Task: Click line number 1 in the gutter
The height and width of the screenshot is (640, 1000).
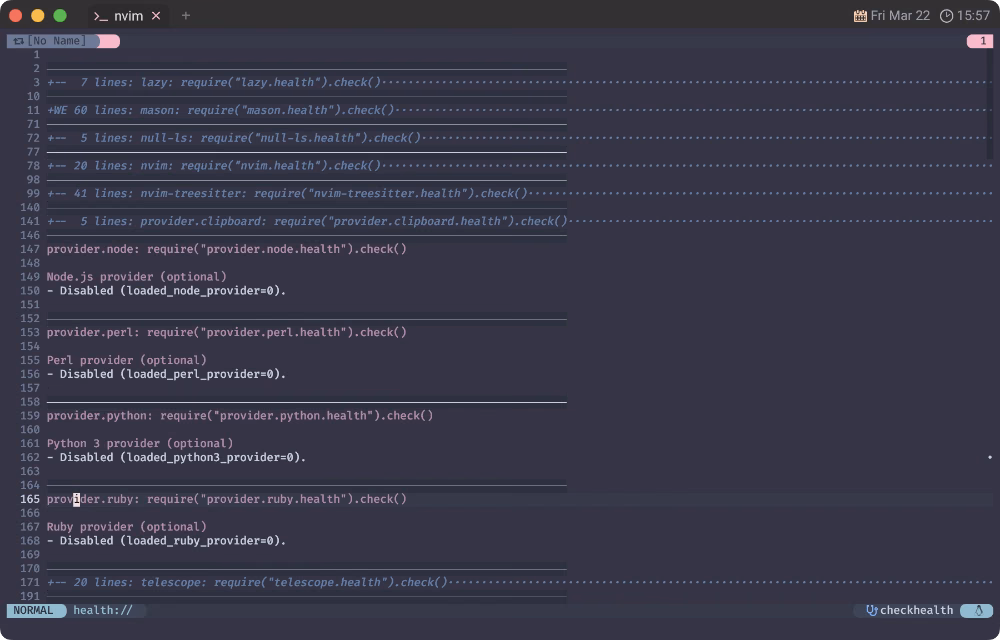Action: pyautogui.click(x=36, y=55)
